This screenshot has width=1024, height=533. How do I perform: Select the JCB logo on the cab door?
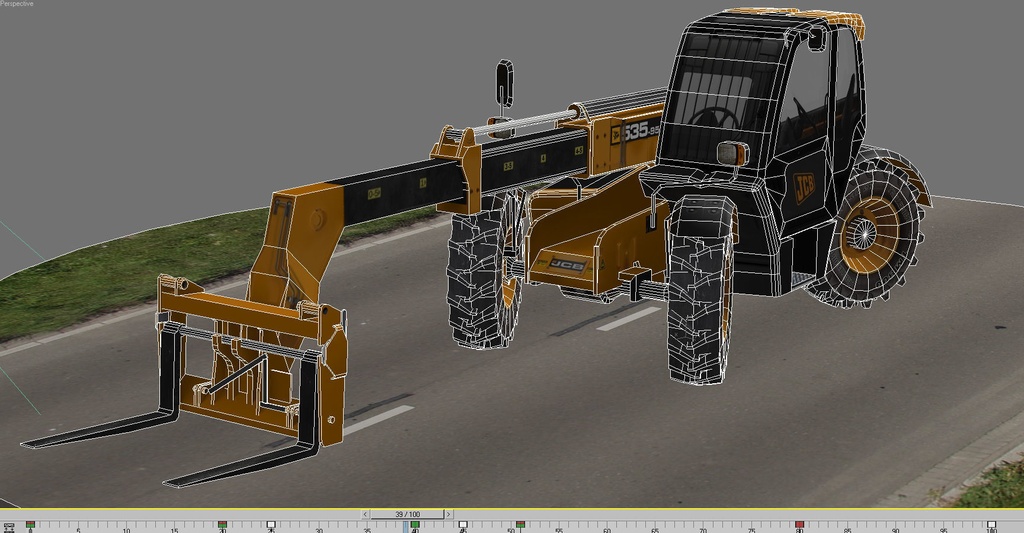click(x=804, y=187)
